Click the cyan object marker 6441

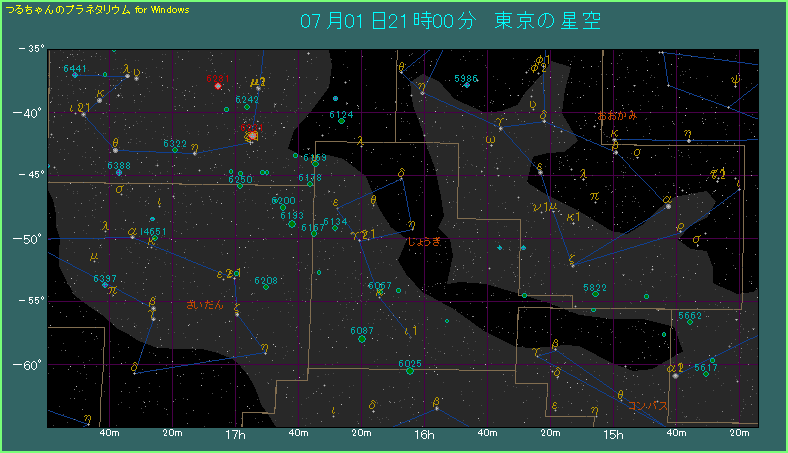pyautogui.click(x=75, y=76)
